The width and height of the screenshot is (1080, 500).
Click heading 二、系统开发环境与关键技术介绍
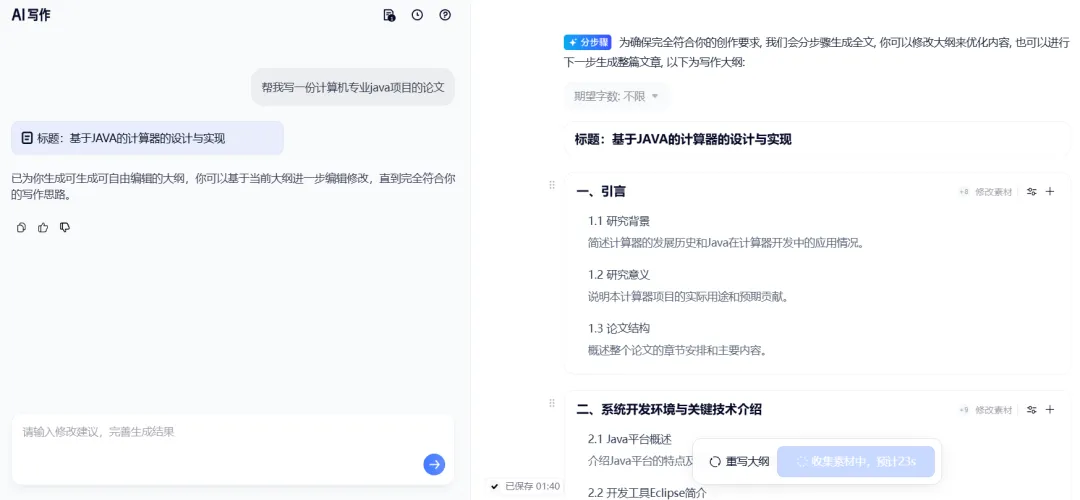click(669, 409)
